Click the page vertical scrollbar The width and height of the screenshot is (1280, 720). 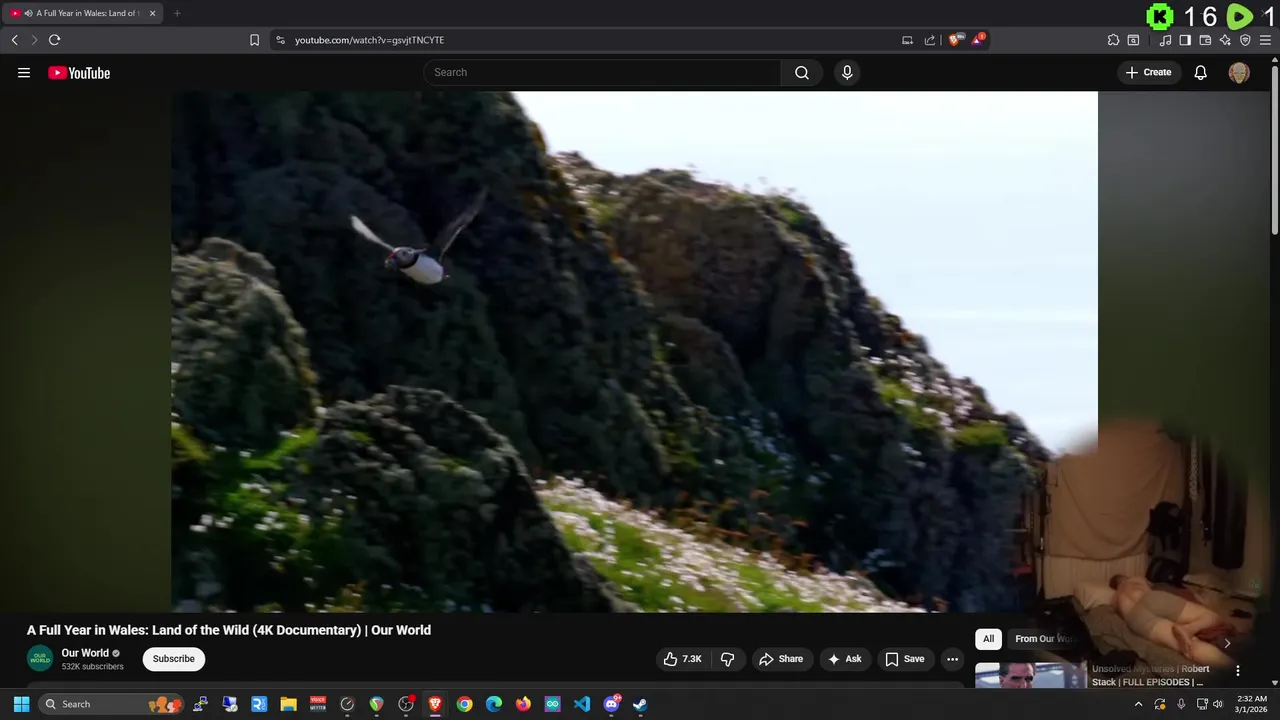click(x=1274, y=150)
